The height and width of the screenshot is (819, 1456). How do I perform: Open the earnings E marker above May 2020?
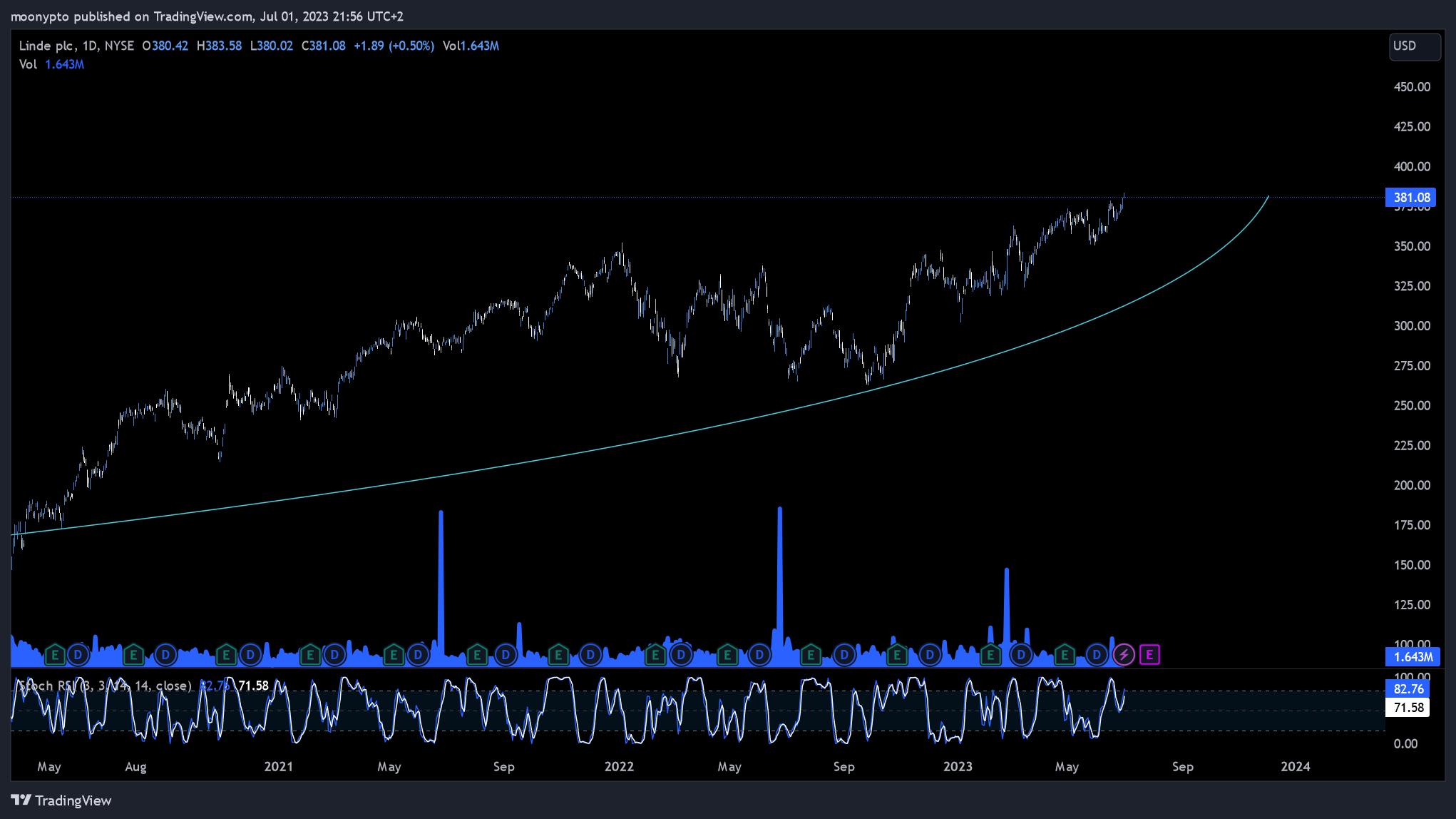pyautogui.click(x=55, y=654)
